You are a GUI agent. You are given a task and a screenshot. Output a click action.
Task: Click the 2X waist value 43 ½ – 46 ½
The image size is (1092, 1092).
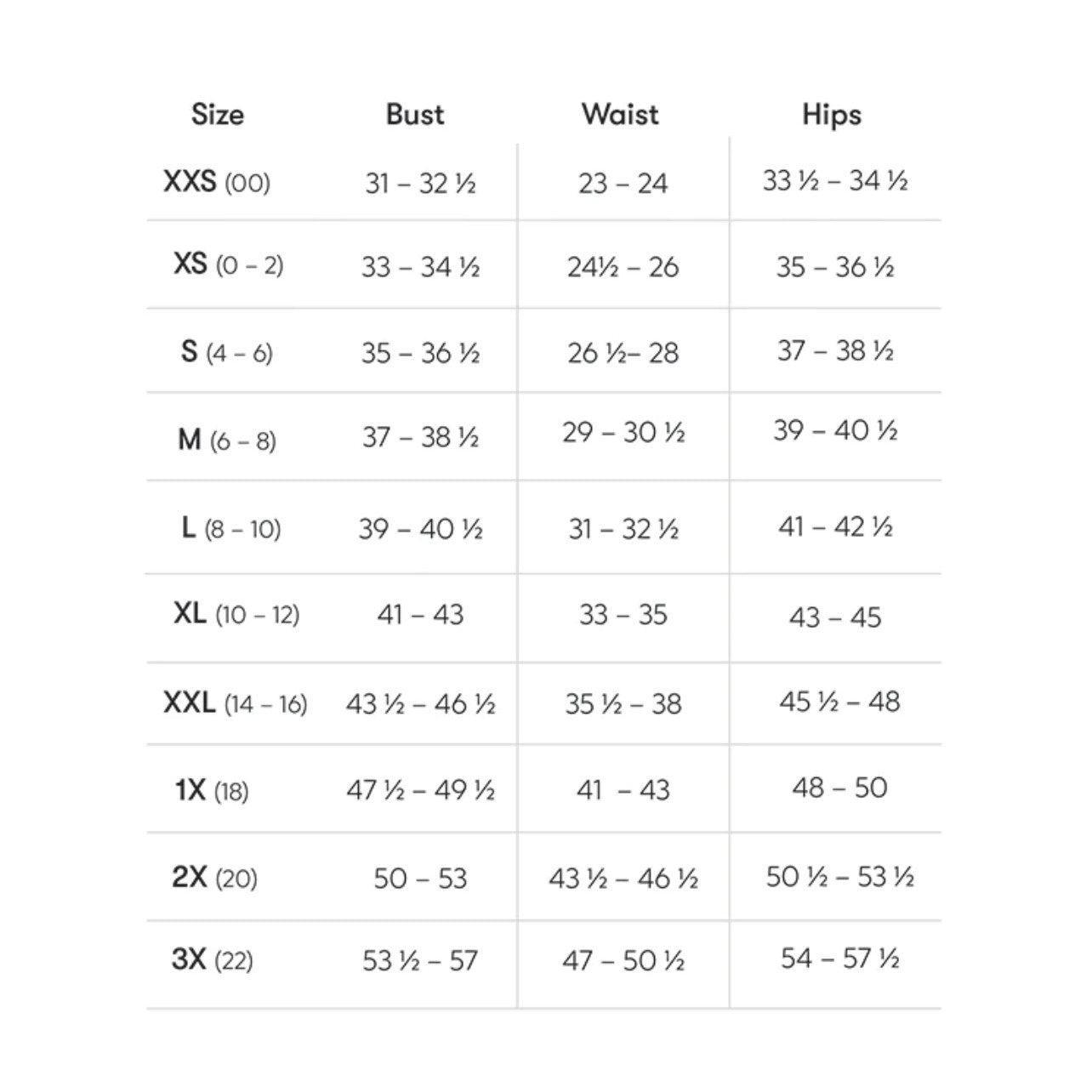(x=623, y=879)
